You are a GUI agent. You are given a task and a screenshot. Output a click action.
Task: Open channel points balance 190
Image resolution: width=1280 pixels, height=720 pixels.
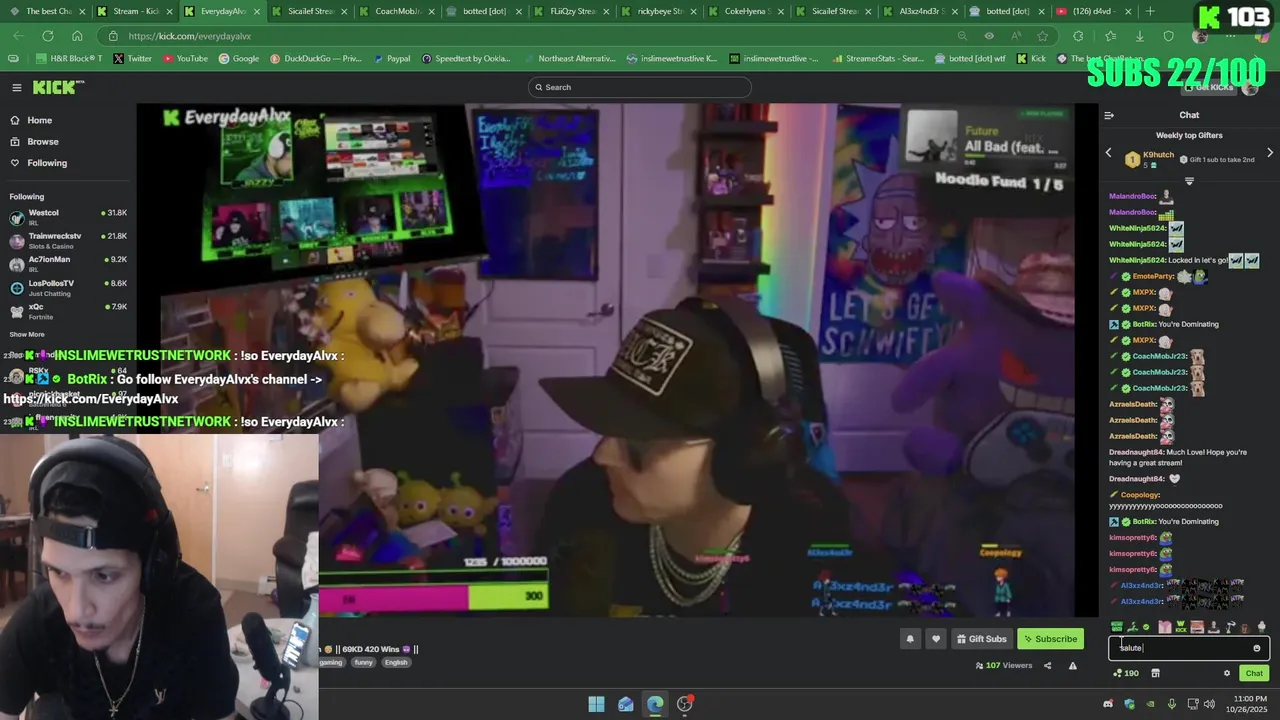1126,673
